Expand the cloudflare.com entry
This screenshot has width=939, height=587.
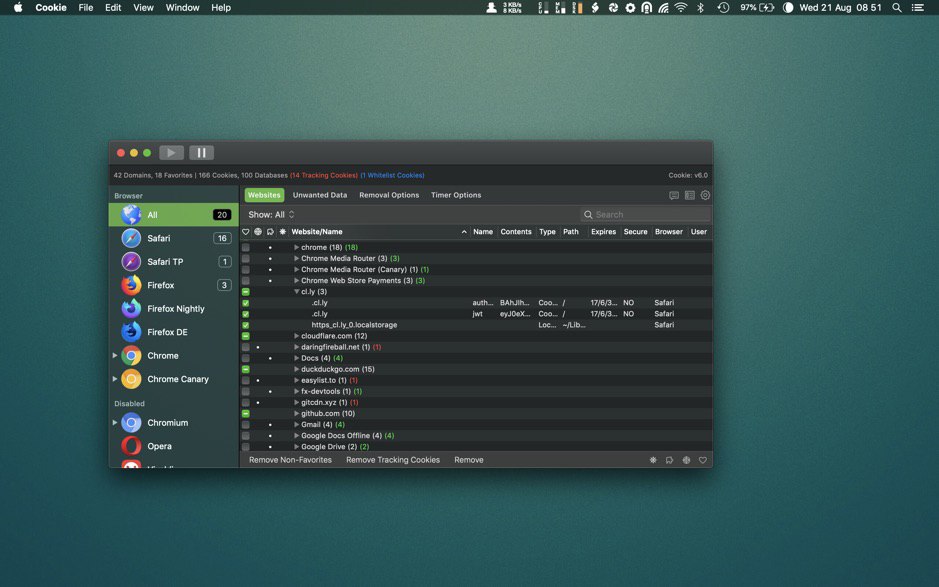(296, 336)
